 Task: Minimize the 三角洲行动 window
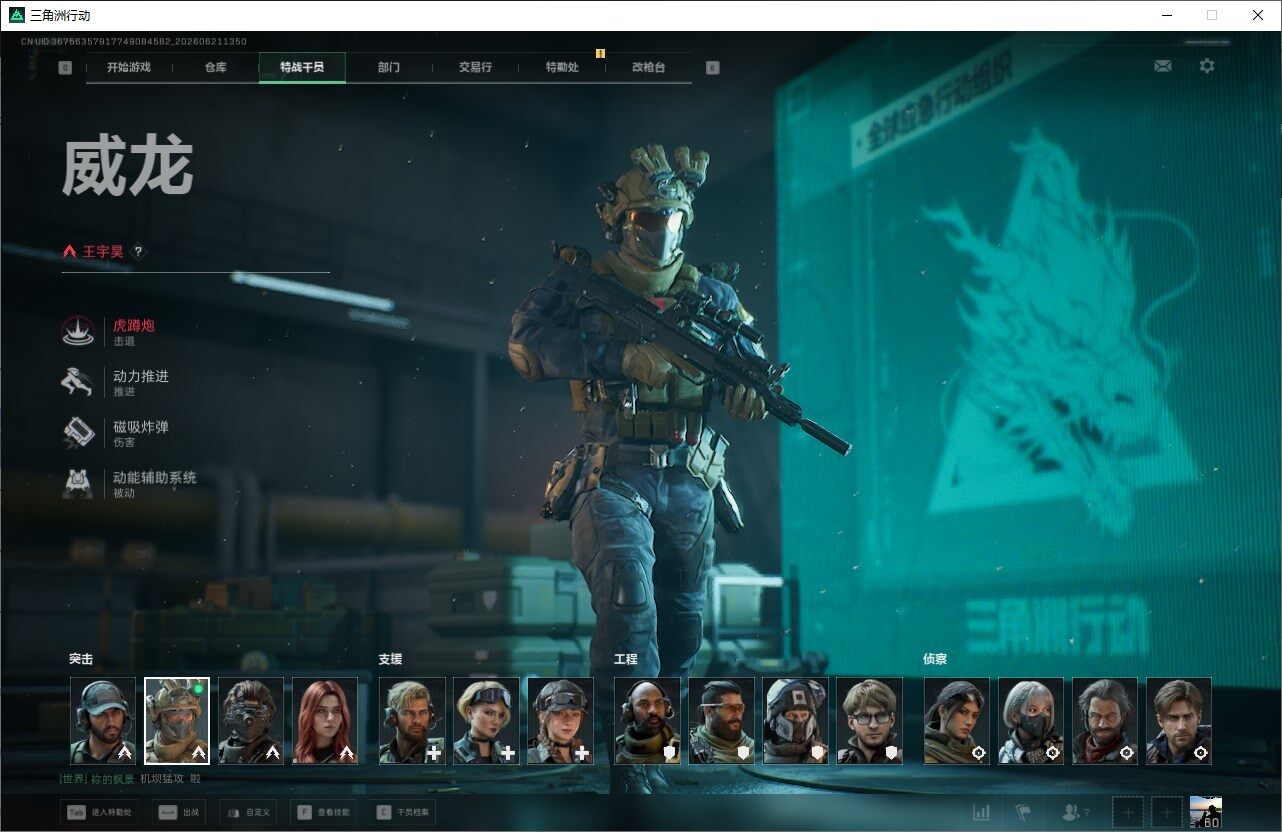pos(1167,15)
